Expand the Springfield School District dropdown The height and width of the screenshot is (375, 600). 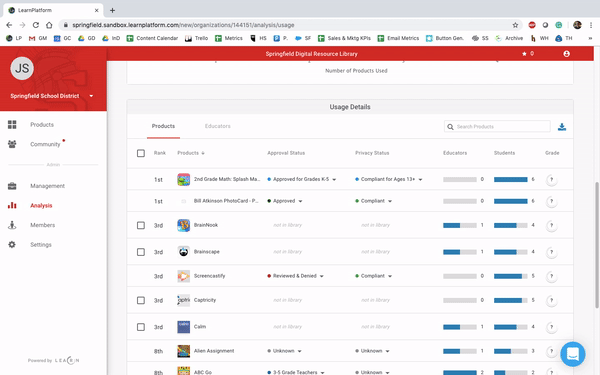91,96
